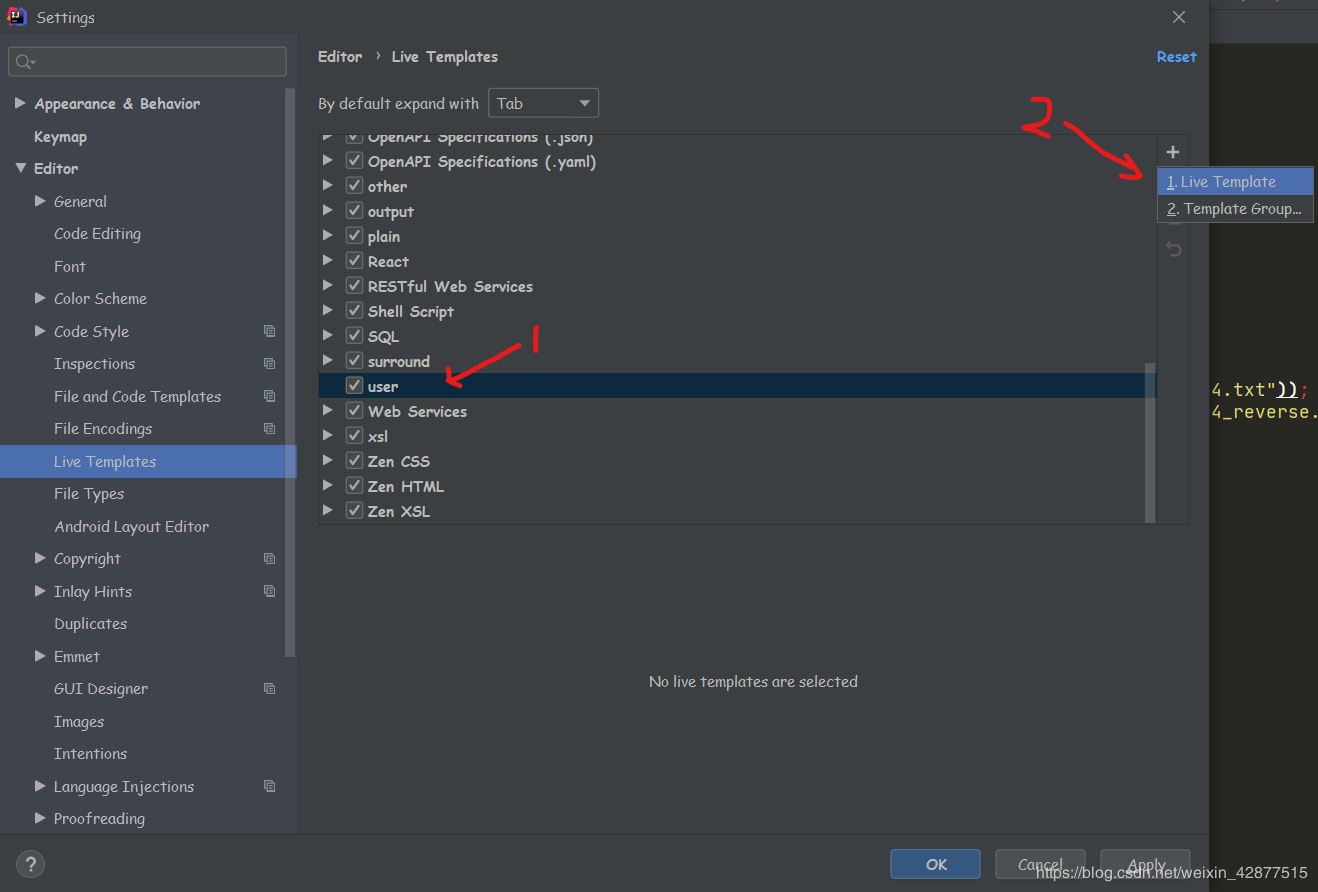Click the project-level icon beside GUI Designer
Screen dimensions: 1318x892
point(269,689)
